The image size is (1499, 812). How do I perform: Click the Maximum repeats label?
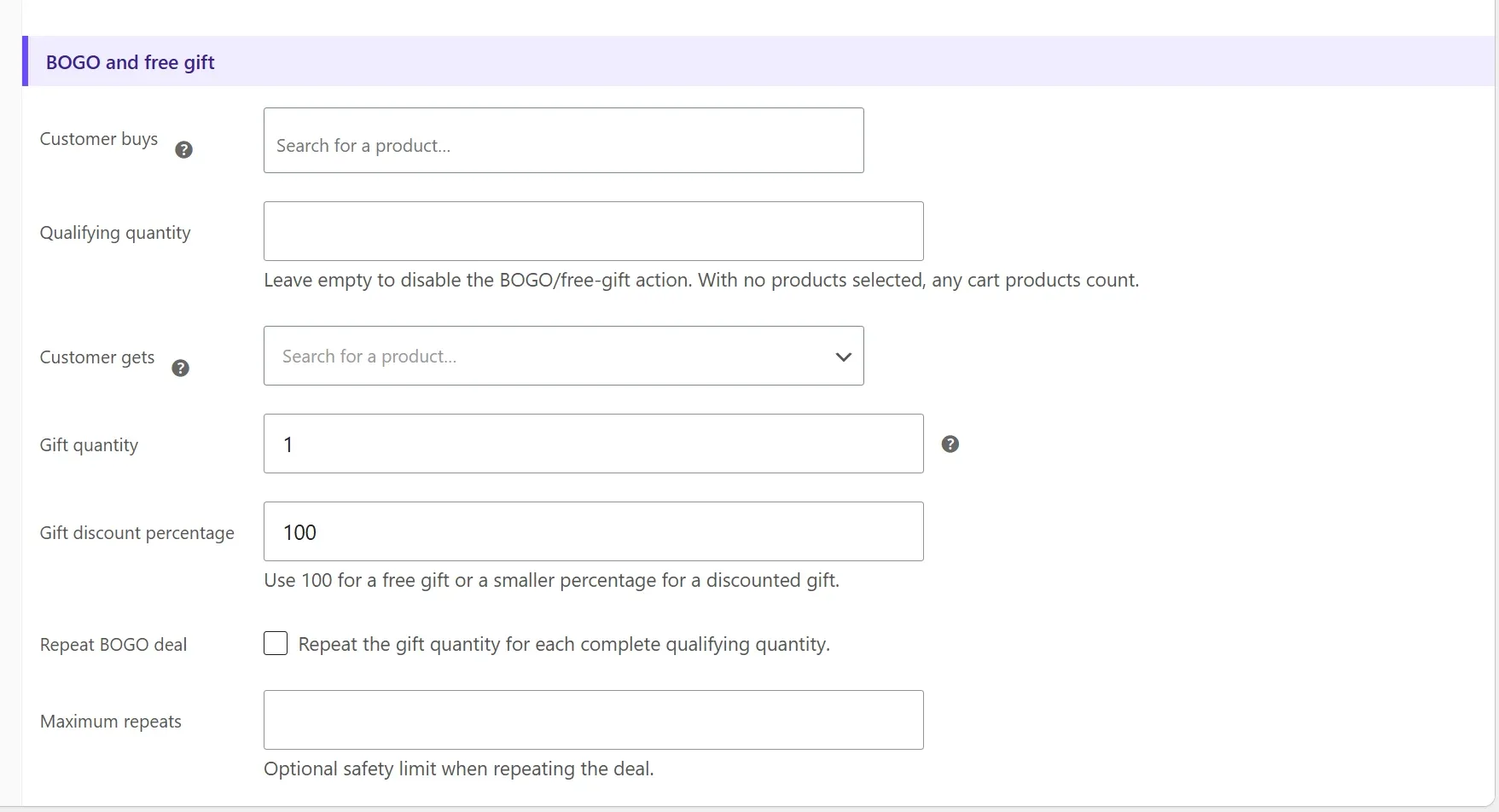[111, 722]
